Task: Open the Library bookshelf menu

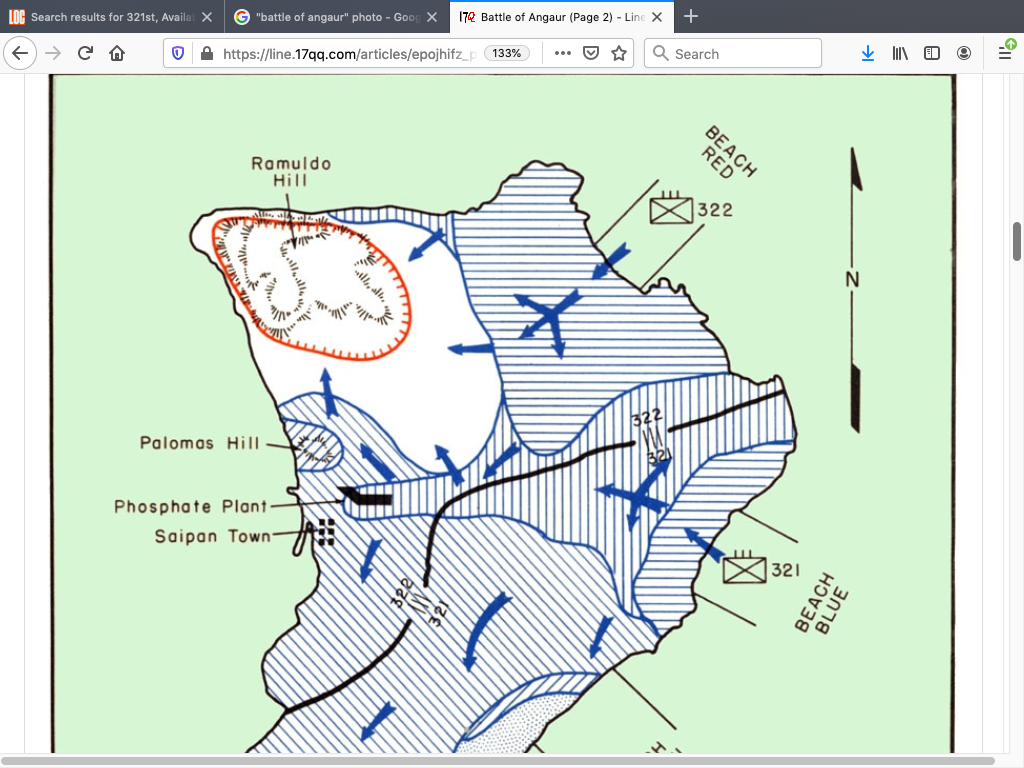Action: tap(900, 54)
